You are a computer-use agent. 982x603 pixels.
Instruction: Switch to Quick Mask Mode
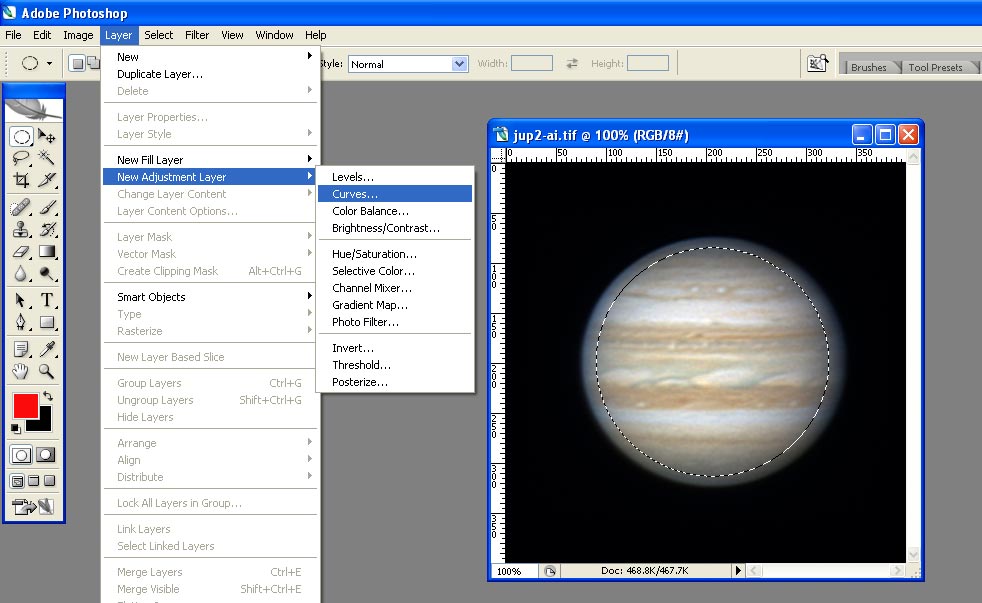46,455
